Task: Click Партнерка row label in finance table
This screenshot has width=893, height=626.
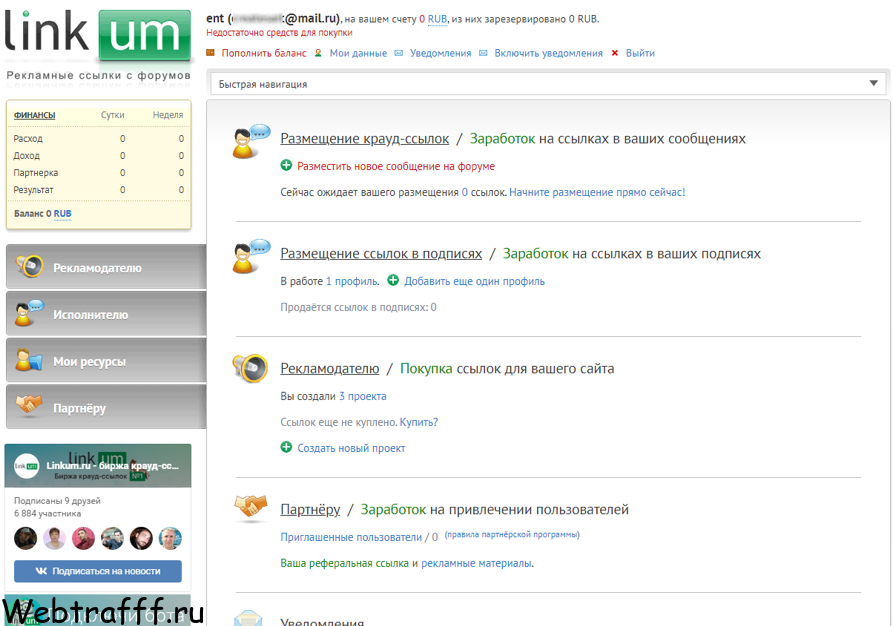Action: coord(36,173)
